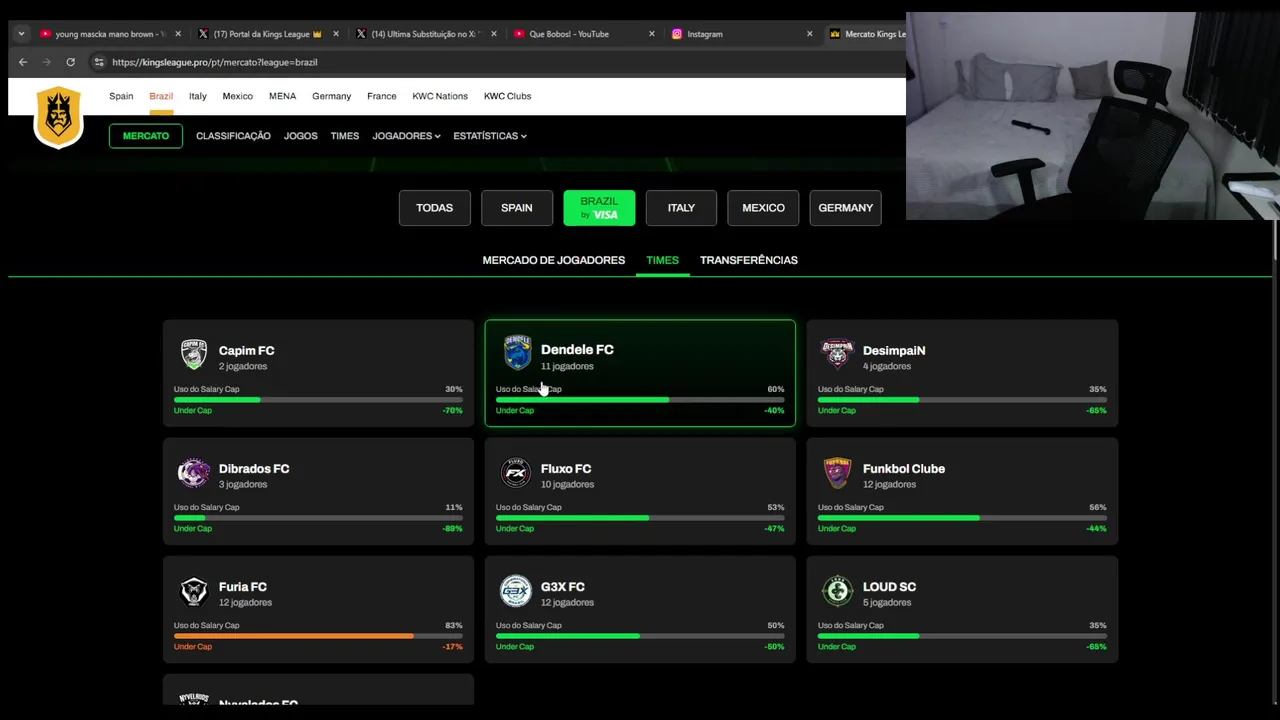Screen dimensions: 1280x720
Task: Click the DesimpaiN team crest
Action: pyautogui.click(x=837, y=354)
